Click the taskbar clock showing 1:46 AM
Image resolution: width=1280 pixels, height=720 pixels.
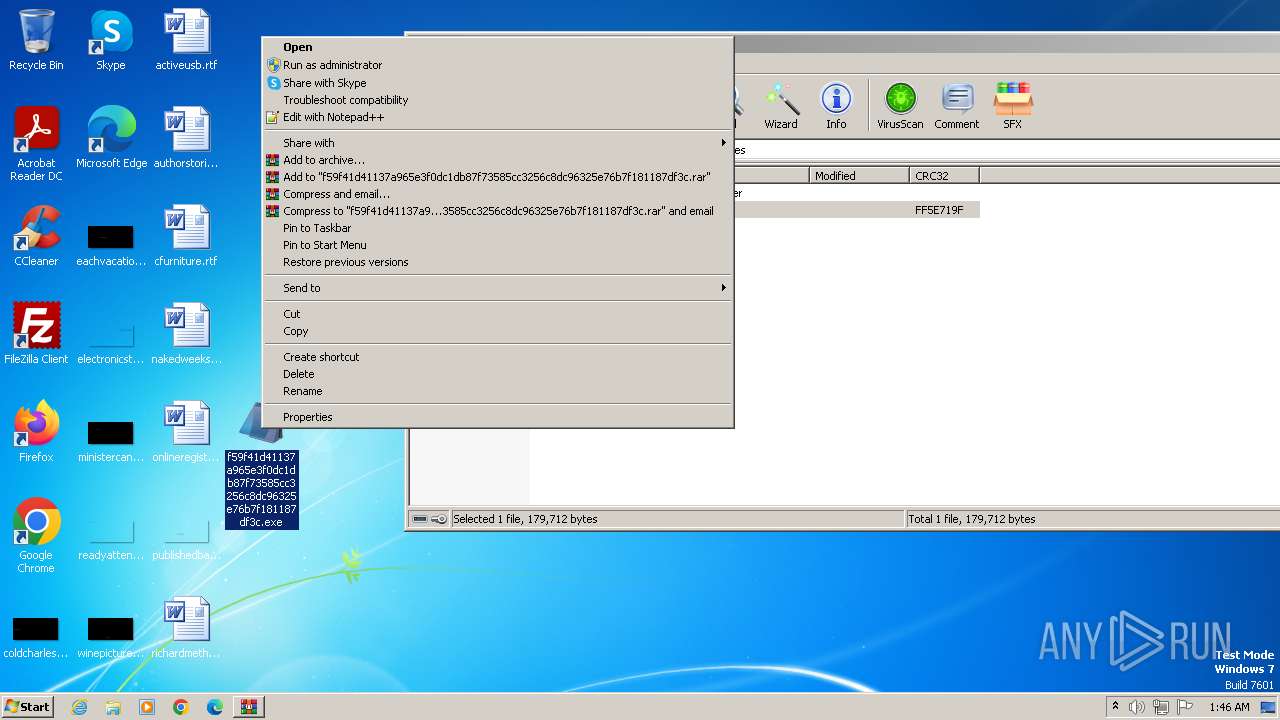(x=1229, y=707)
